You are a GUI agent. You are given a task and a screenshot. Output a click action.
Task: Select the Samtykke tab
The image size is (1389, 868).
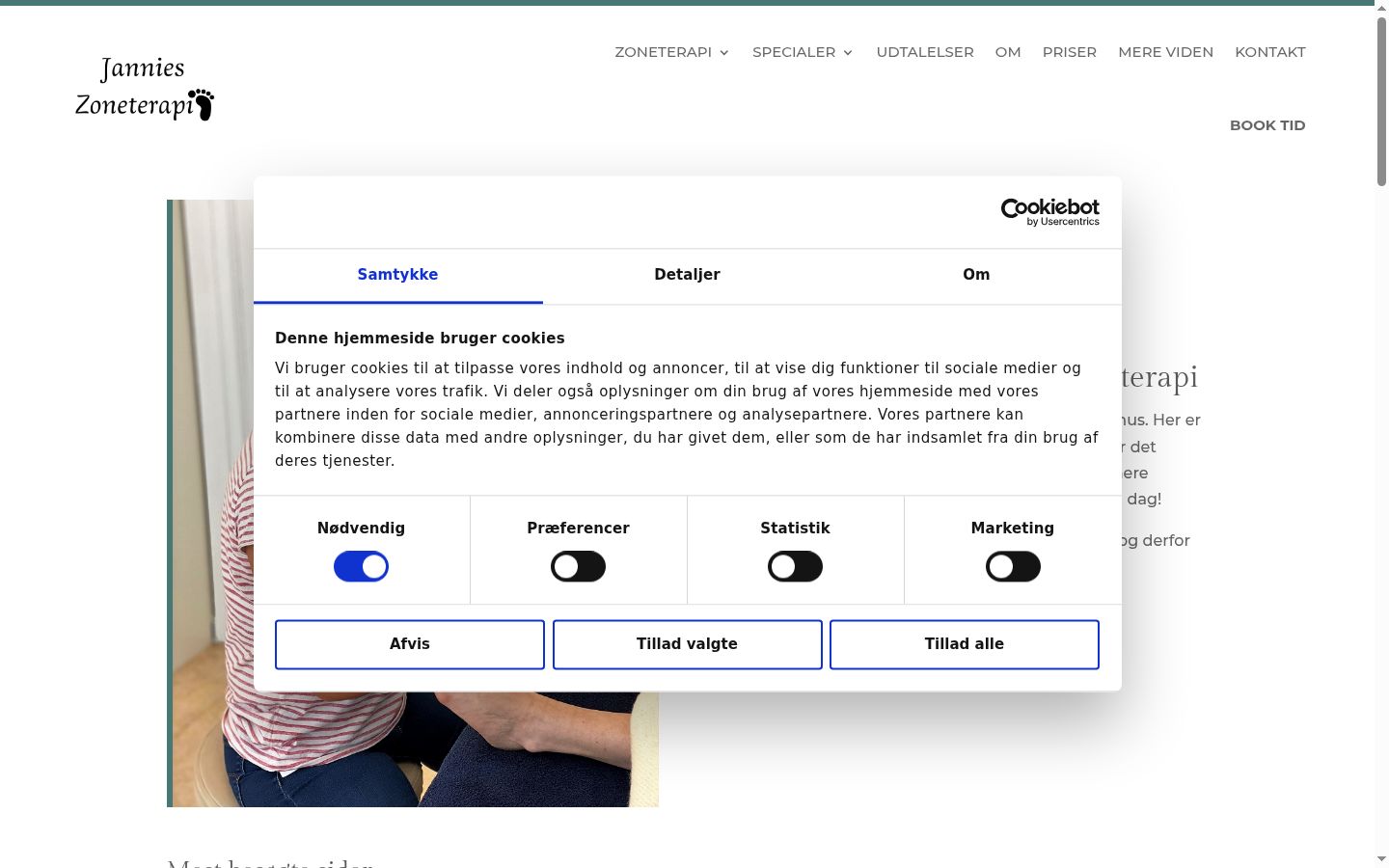pyautogui.click(x=397, y=275)
